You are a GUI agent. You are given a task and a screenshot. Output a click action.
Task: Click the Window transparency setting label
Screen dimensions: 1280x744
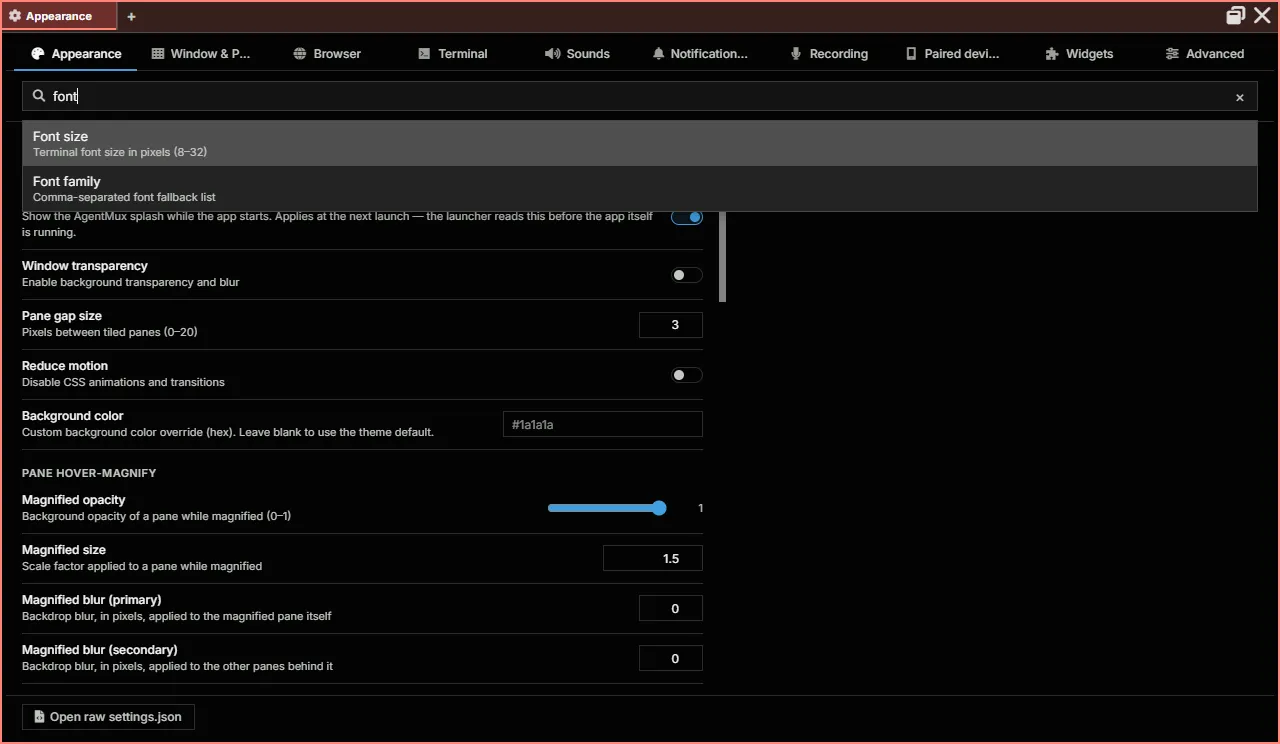tap(85, 266)
